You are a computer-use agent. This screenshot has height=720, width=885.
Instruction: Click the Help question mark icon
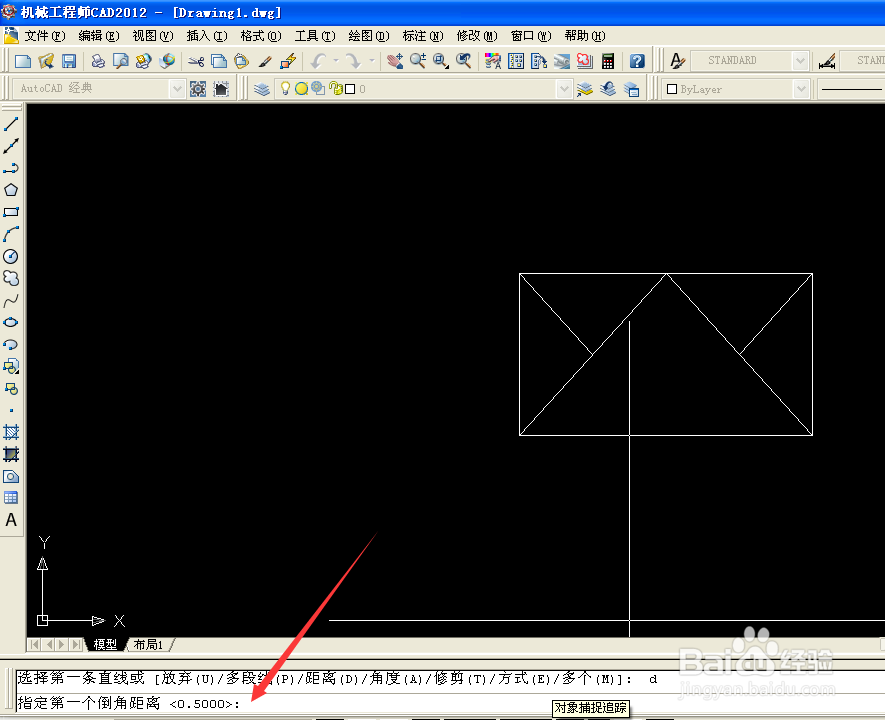coord(637,61)
